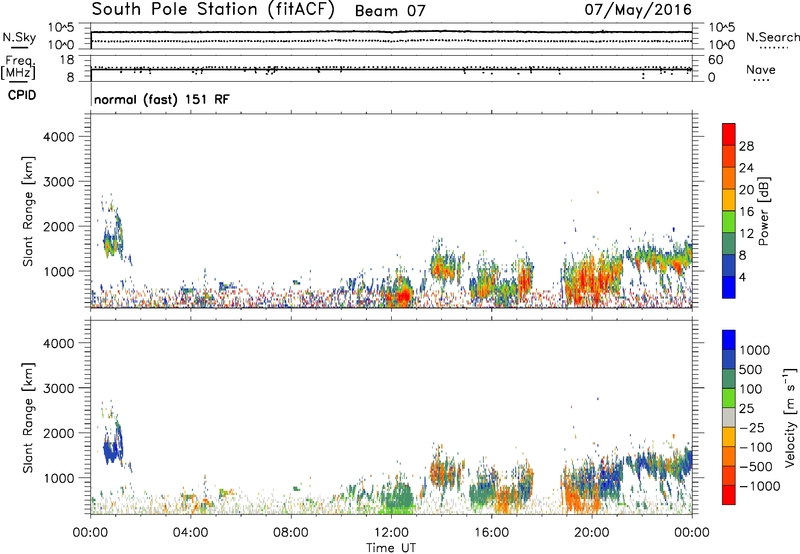This screenshot has width=800, height=554.
Task: Click the 'Power [dB]' colorbar label
Action: (x=763, y=211)
